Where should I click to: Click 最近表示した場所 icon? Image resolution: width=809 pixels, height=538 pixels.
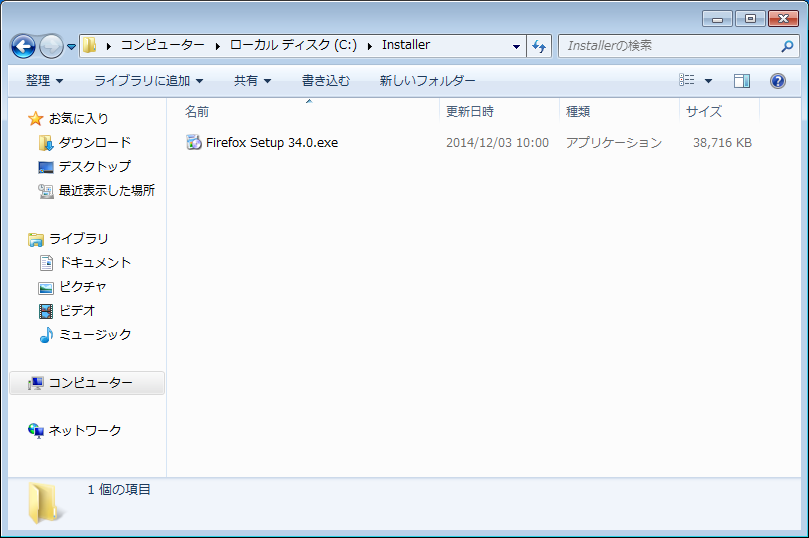(45, 191)
